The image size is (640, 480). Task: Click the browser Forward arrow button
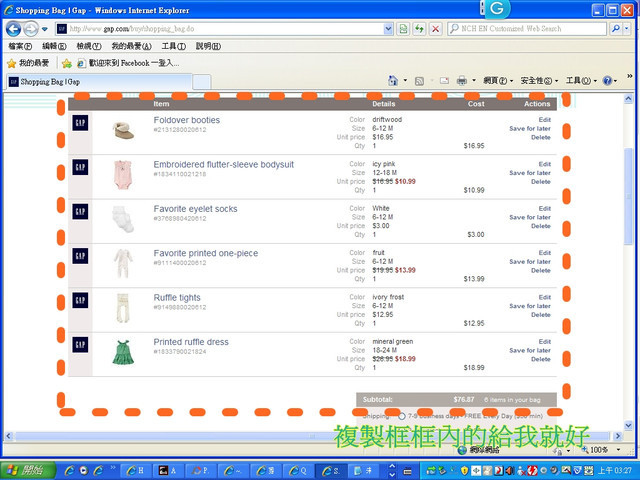(31, 29)
